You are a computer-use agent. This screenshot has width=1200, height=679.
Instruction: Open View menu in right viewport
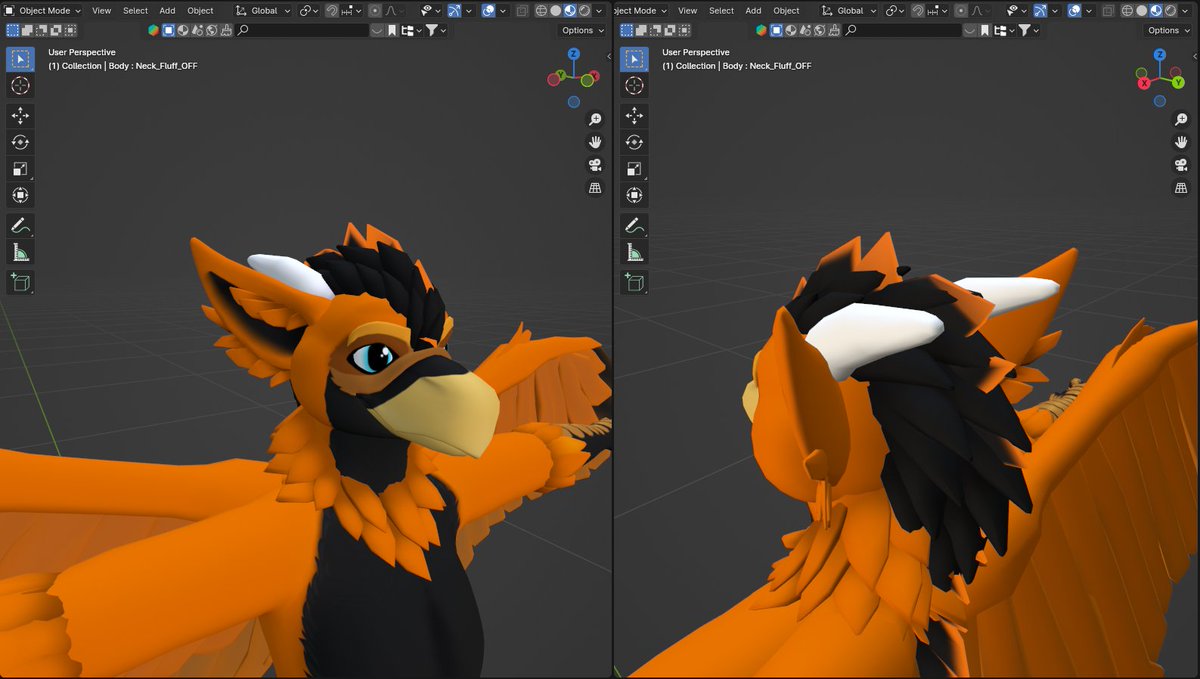click(x=688, y=10)
